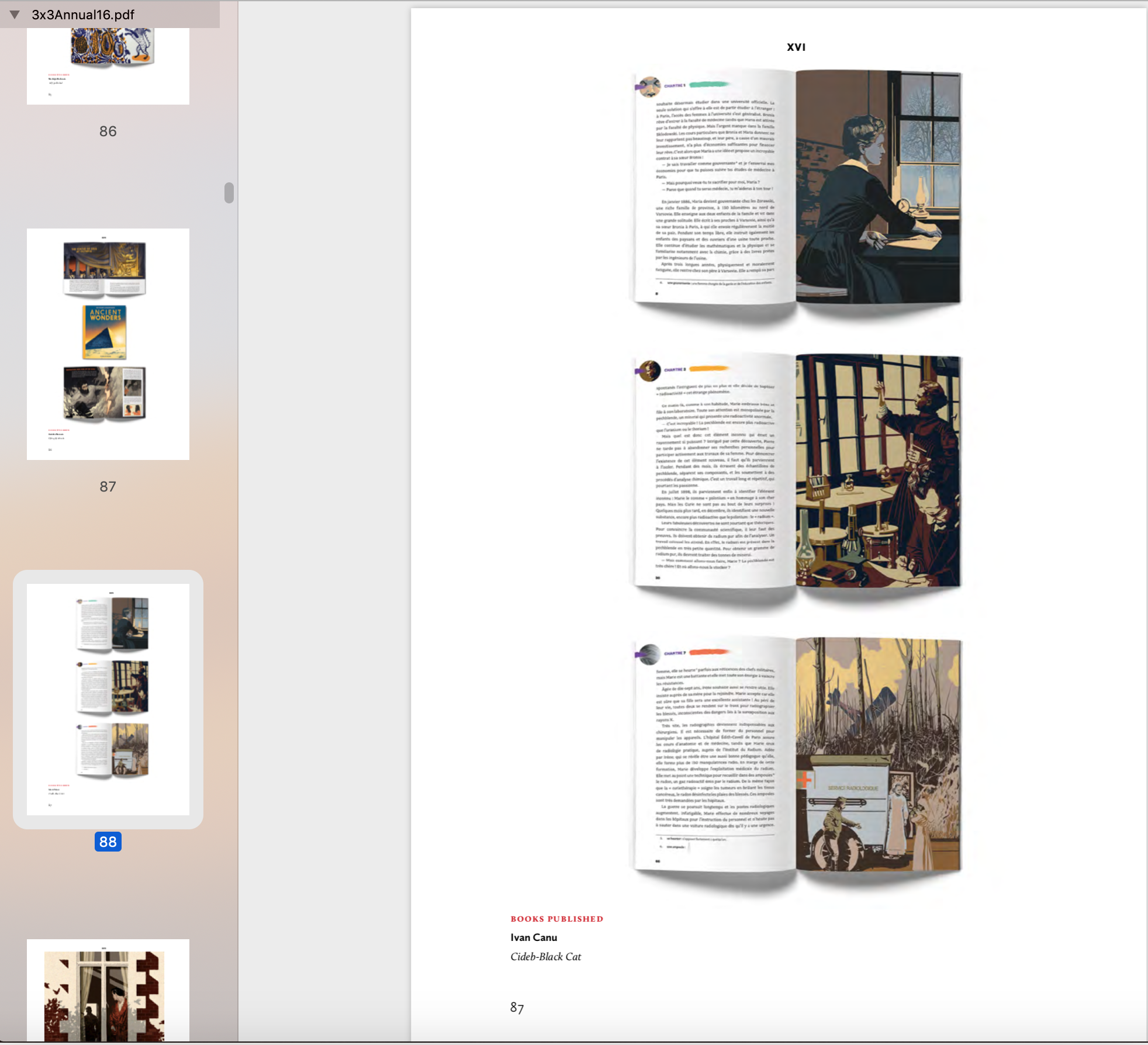Collapse the 3x3Annual16.pdf disclosure triangle
The height and width of the screenshot is (1045, 1148).
pyautogui.click(x=15, y=15)
